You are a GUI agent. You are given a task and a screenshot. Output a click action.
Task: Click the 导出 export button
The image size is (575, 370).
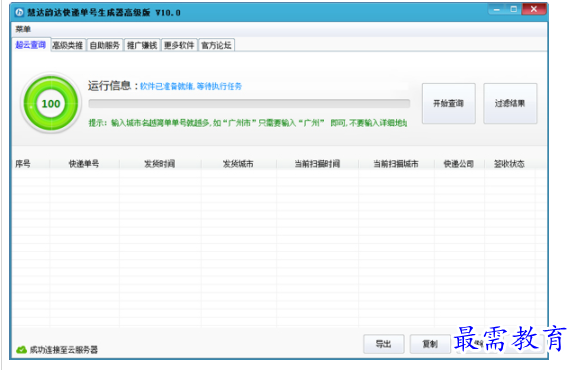[x=384, y=344]
